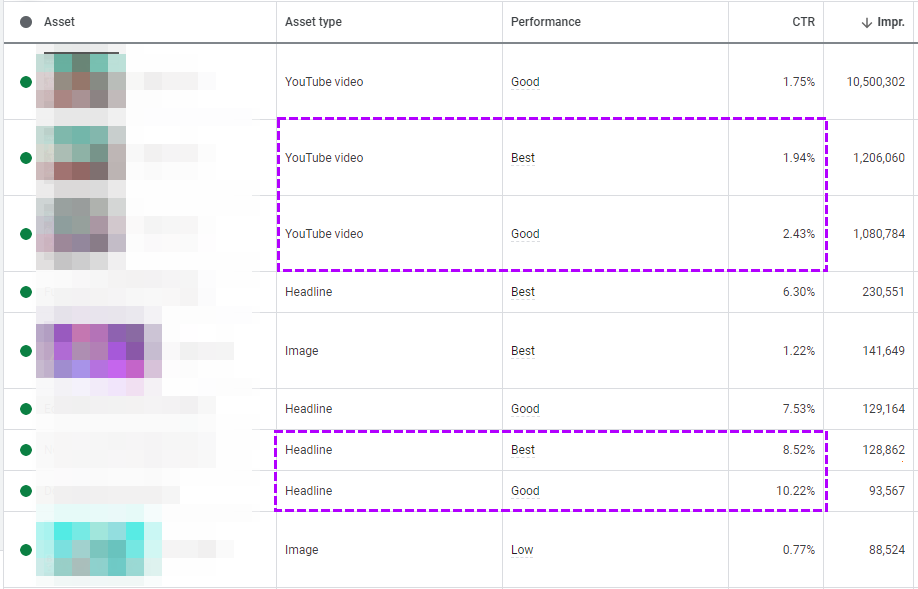Image resolution: width=918 pixels, height=589 pixels.
Task: Click status dot for the Low performance image
Action: [26, 550]
